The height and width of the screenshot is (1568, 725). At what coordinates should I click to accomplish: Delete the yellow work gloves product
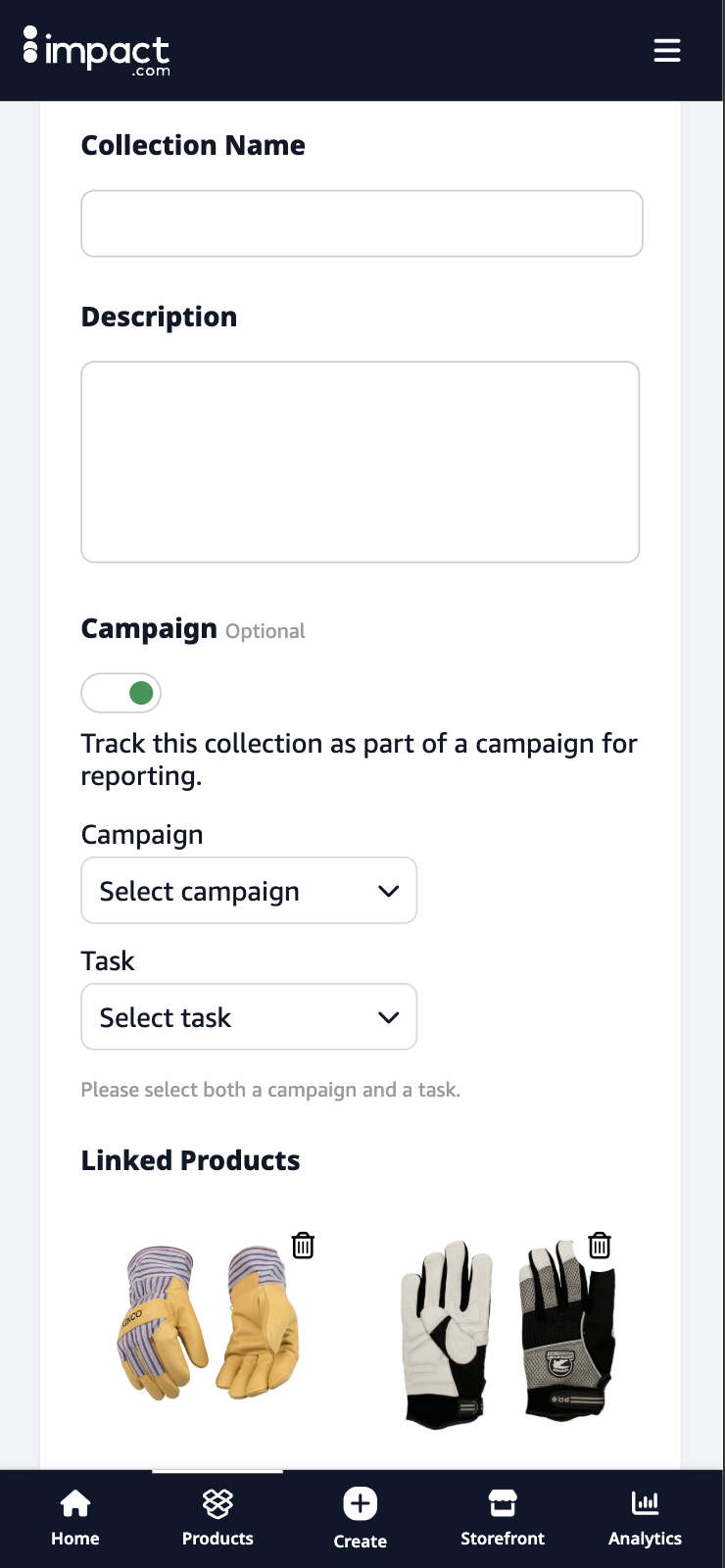click(x=304, y=1246)
